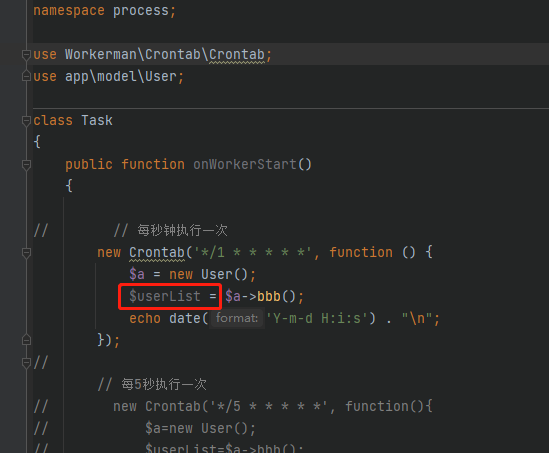549x453 pixels.
Task: Click '$a' in '$a = new User();'
Action: [137, 274]
